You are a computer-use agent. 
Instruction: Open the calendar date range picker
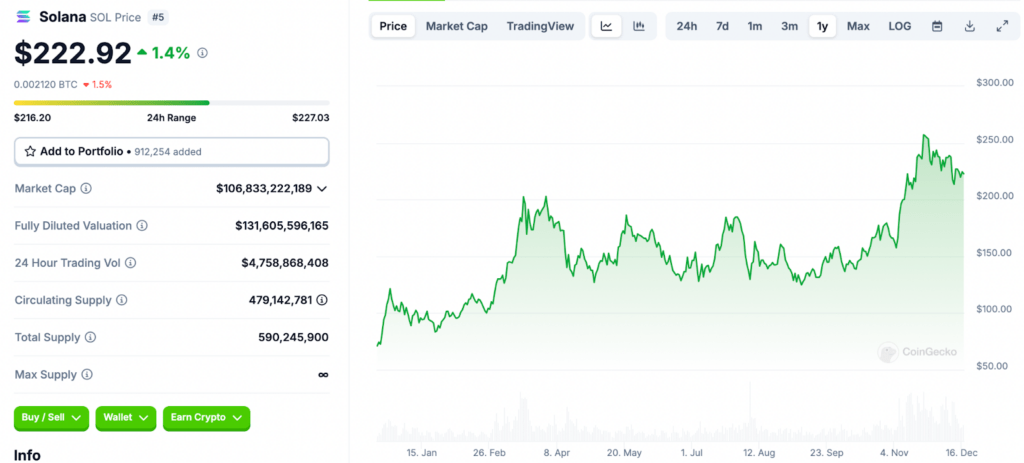point(937,26)
